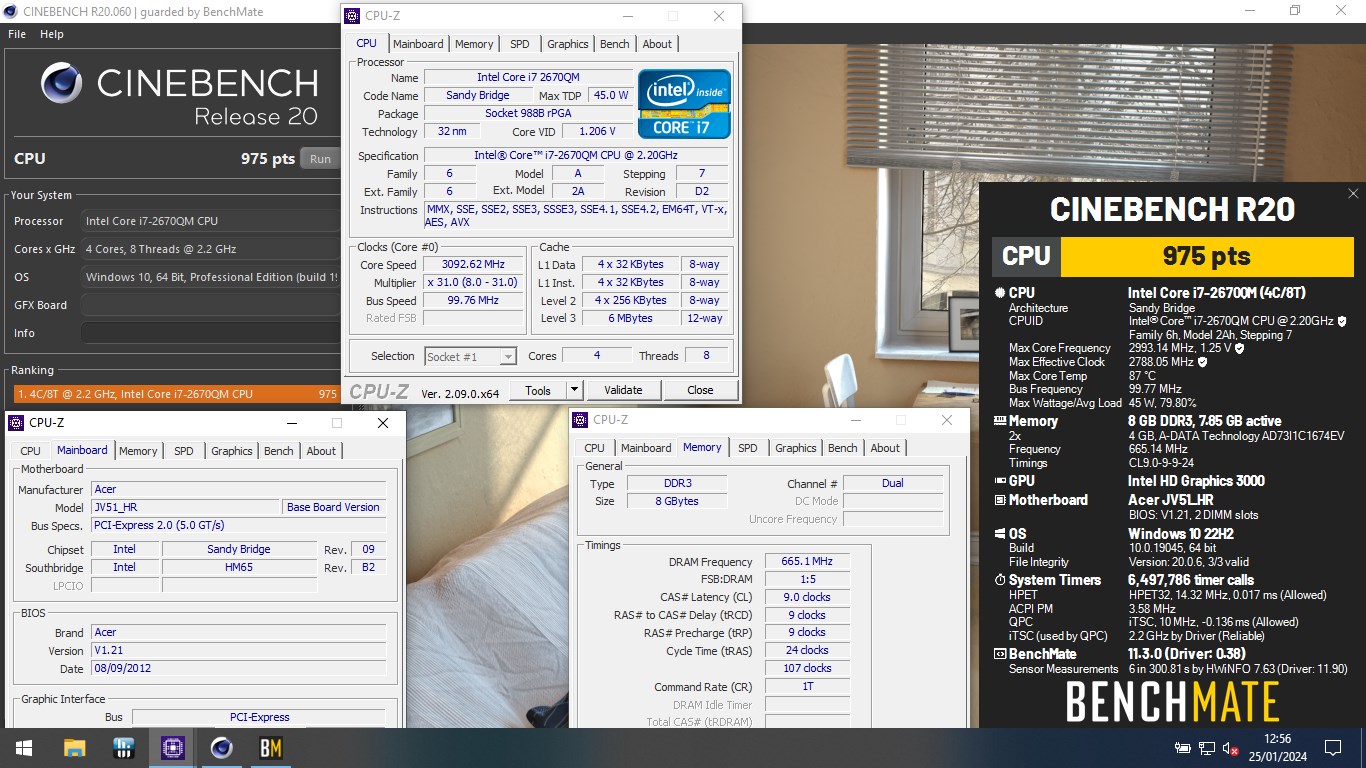This screenshot has height=768, width=1366.
Task: Click the Multiplier value x 31.0
Action: click(x=473, y=282)
